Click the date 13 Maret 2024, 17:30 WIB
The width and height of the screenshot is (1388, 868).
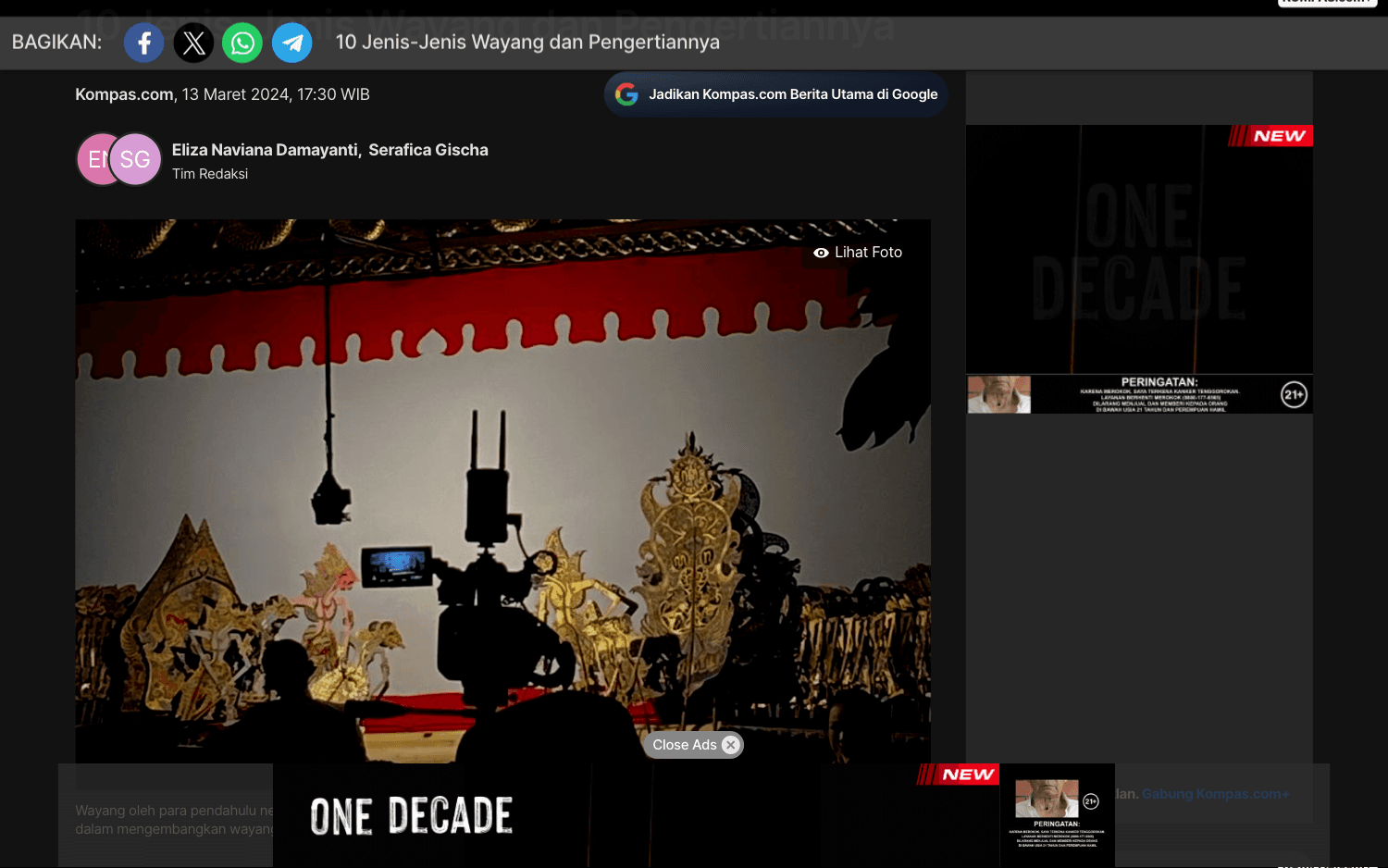(x=276, y=94)
